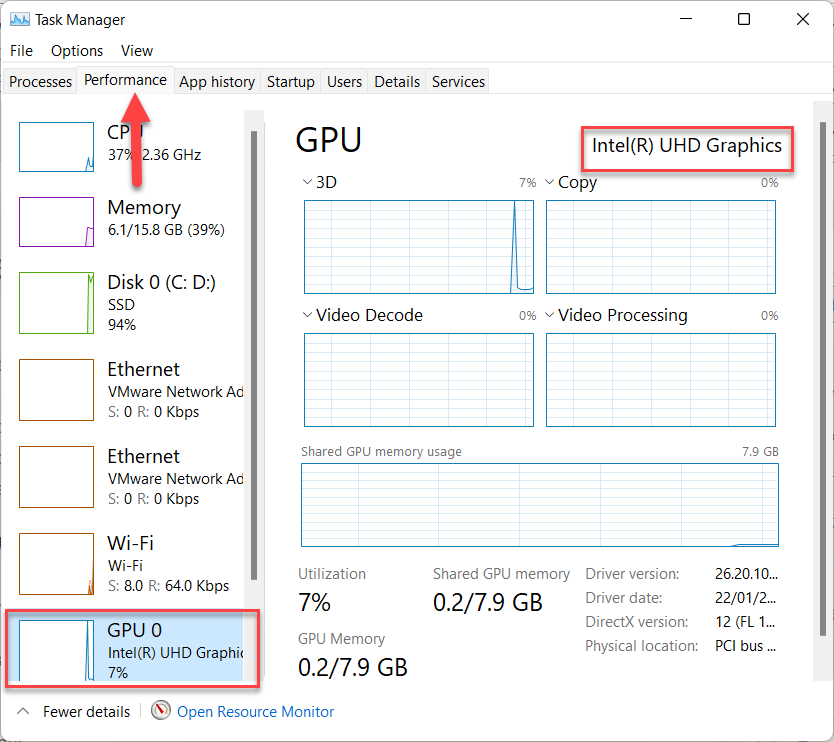Open the Video Decode graph dropdown
This screenshot has height=742, width=834.
coord(307,316)
